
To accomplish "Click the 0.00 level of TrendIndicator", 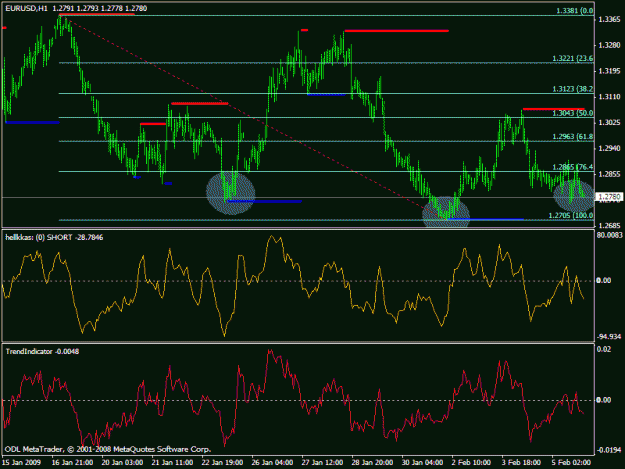I will coord(603,400).
